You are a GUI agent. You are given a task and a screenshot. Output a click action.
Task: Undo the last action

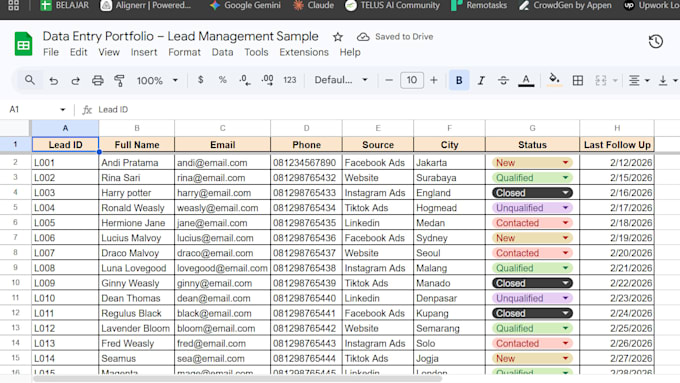coord(53,81)
